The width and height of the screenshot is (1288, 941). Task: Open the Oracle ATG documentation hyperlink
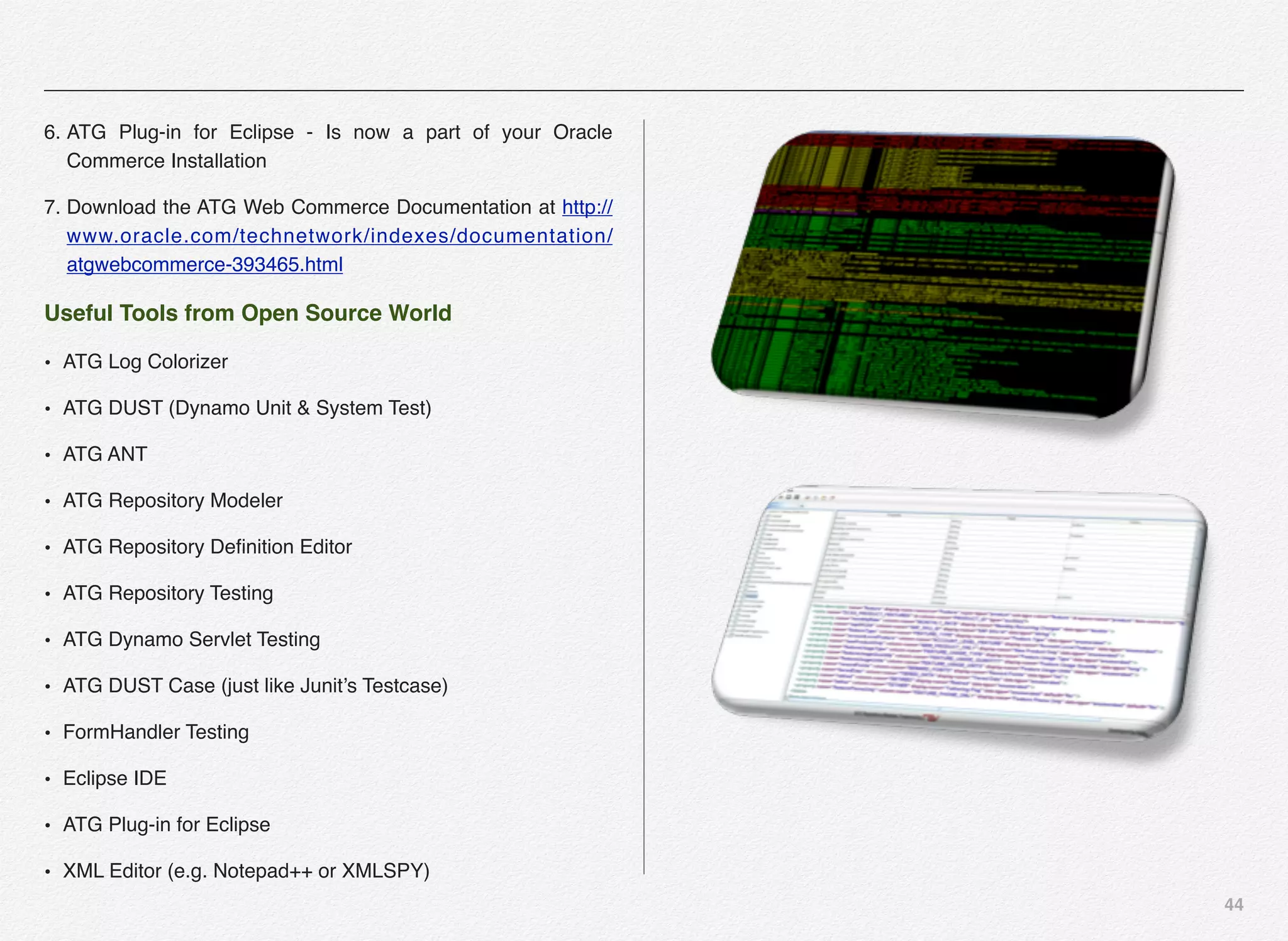coord(340,236)
